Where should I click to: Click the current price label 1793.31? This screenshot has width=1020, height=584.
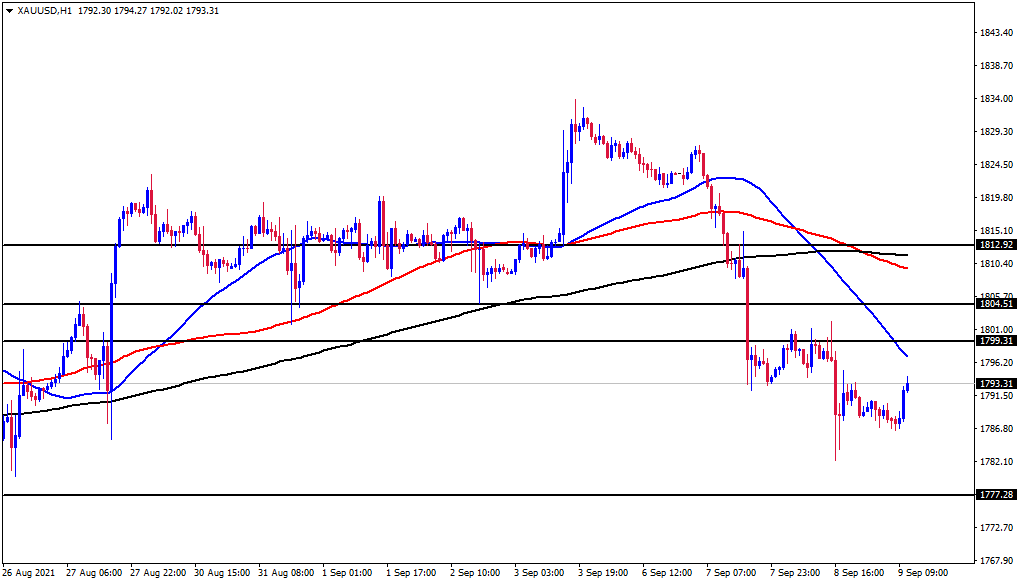[x=996, y=384]
